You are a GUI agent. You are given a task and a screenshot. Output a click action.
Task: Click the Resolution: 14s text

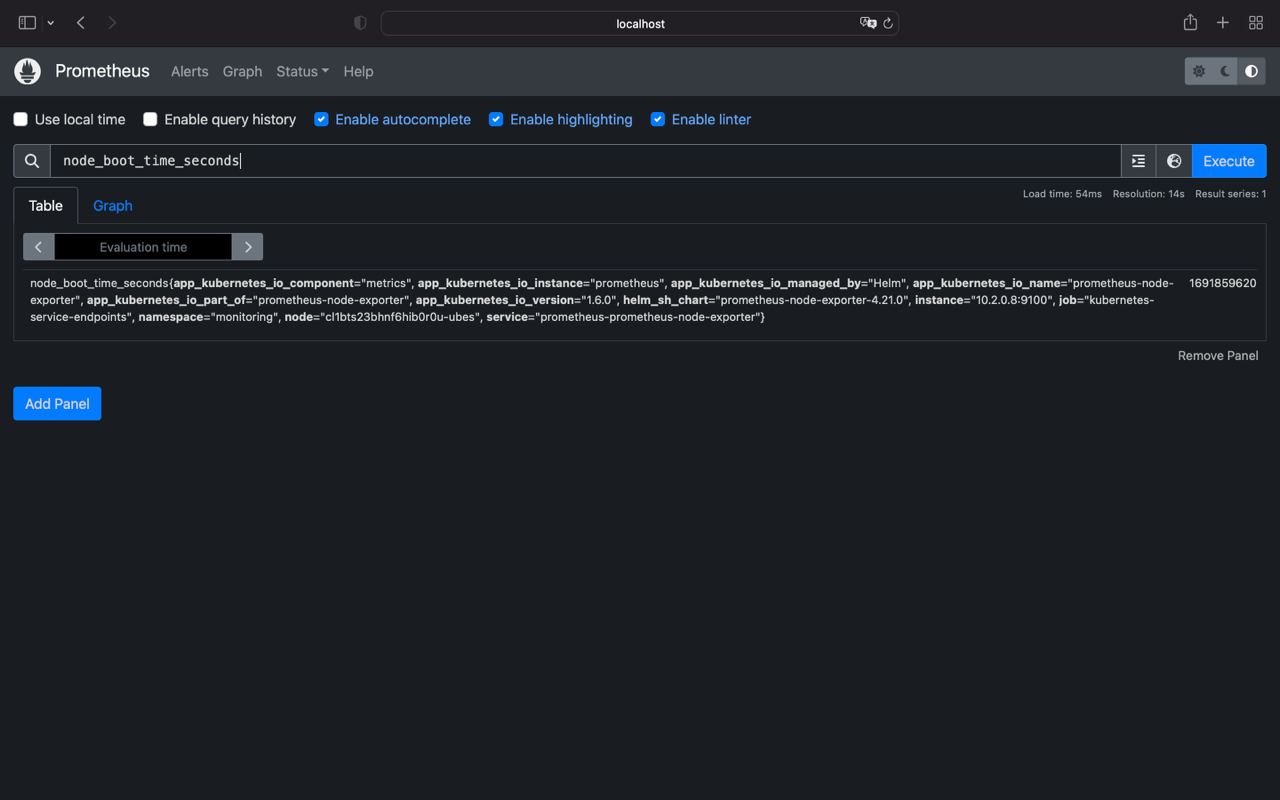(1148, 194)
